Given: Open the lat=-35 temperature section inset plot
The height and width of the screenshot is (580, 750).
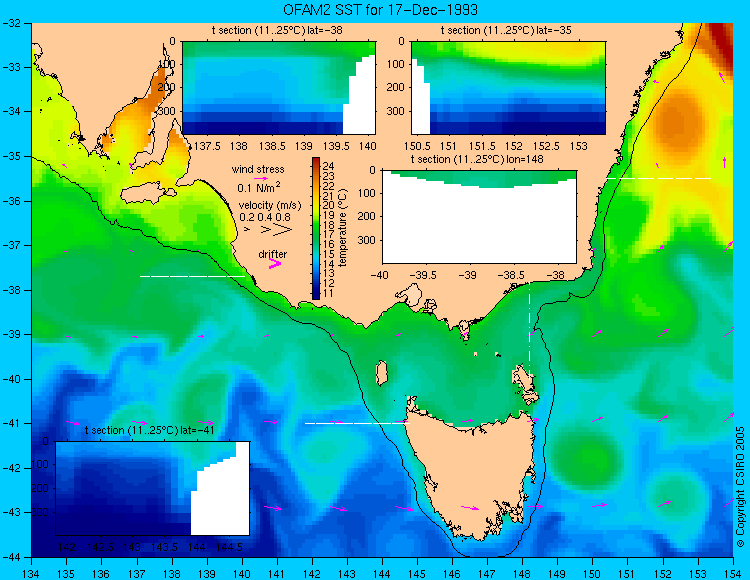Looking at the screenshot, I should [508, 88].
